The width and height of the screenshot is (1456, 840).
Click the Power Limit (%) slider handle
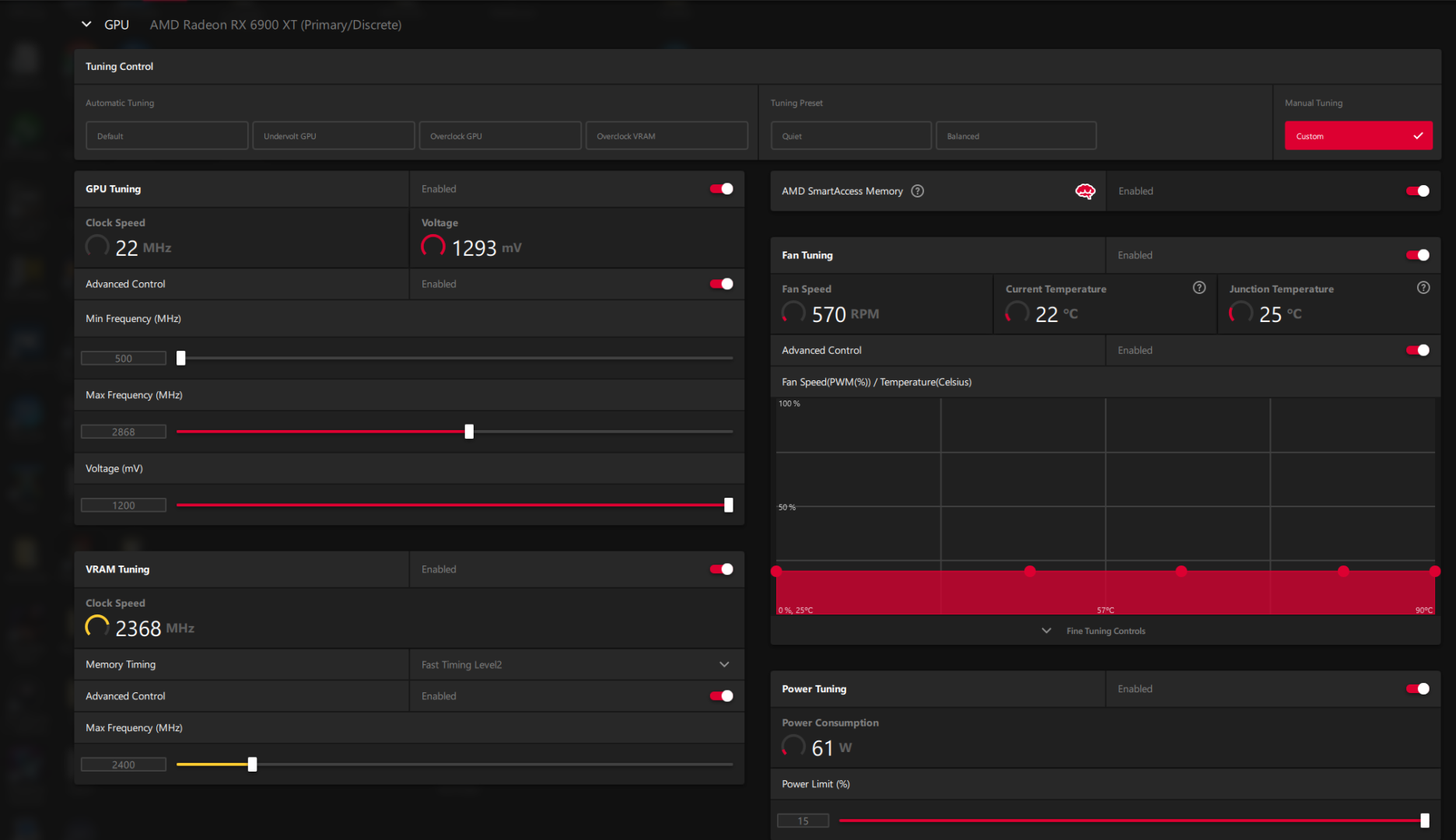pos(1425,821)
